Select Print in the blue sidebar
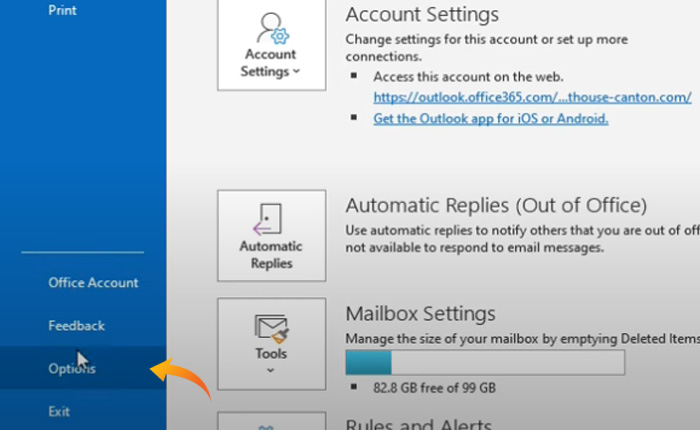This screenshot has width=700, height=430. (62, 10)
